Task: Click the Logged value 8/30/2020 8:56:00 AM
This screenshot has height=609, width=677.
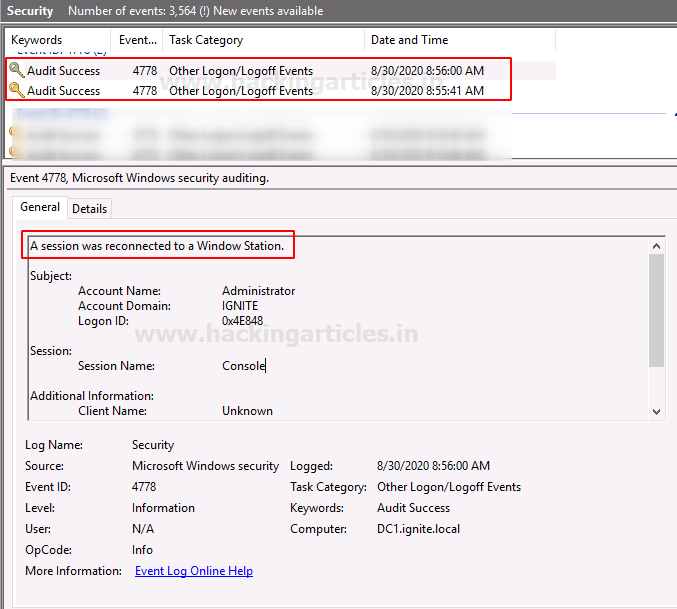Action: (433, 466)
